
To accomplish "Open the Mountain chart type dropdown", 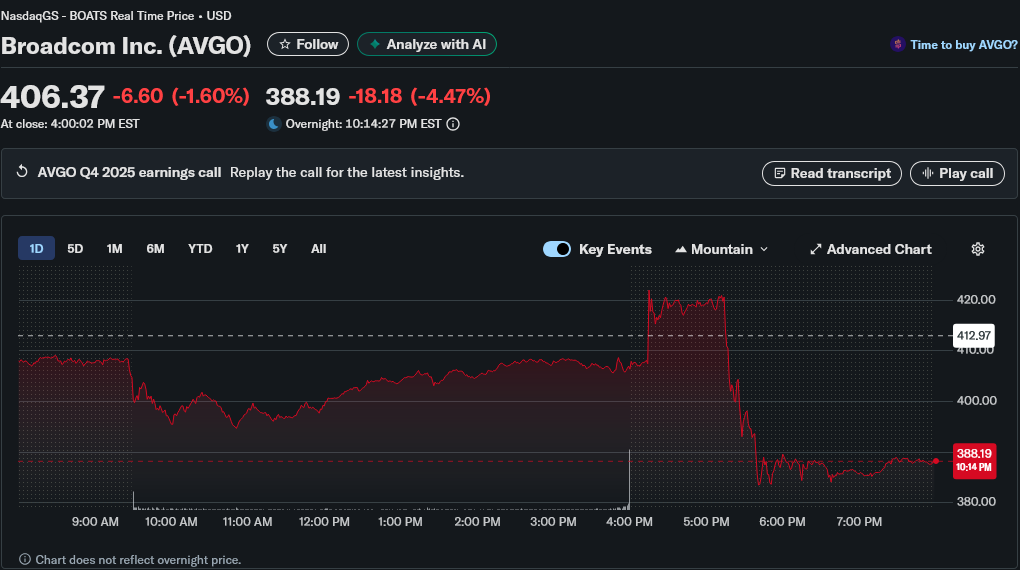I will (x=721, y=249).
